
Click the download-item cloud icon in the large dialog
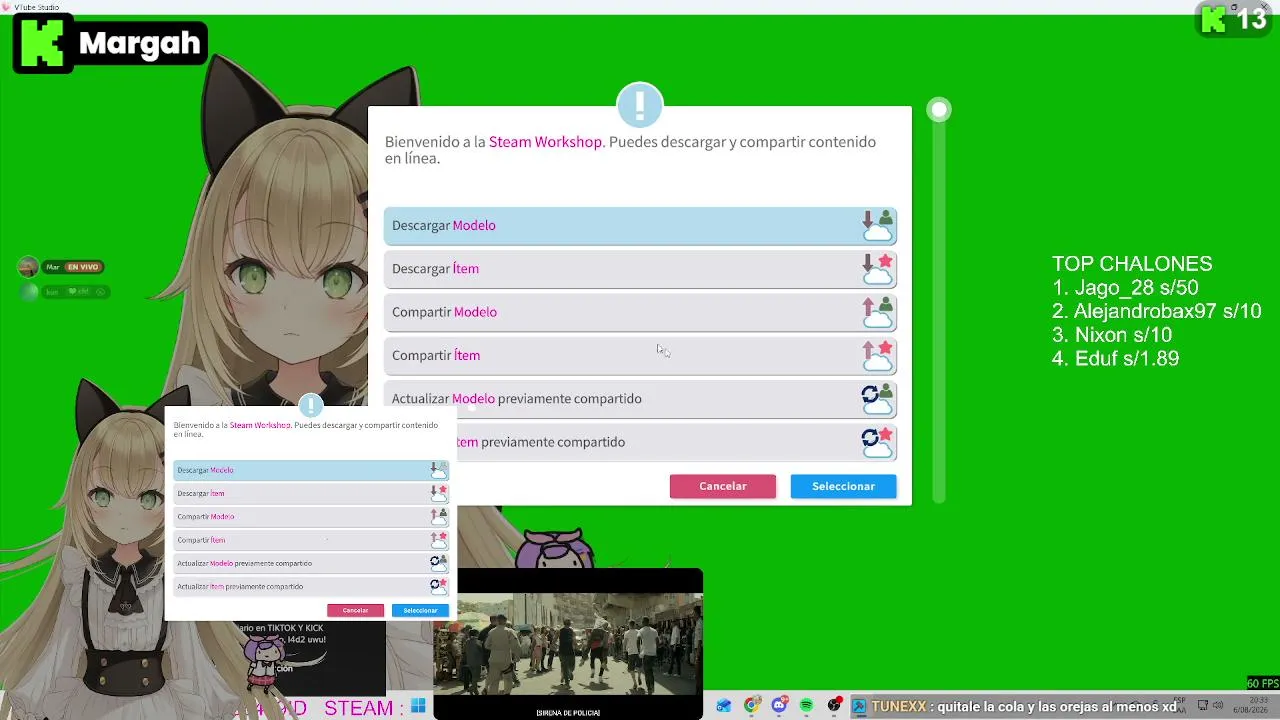[878, 269]
